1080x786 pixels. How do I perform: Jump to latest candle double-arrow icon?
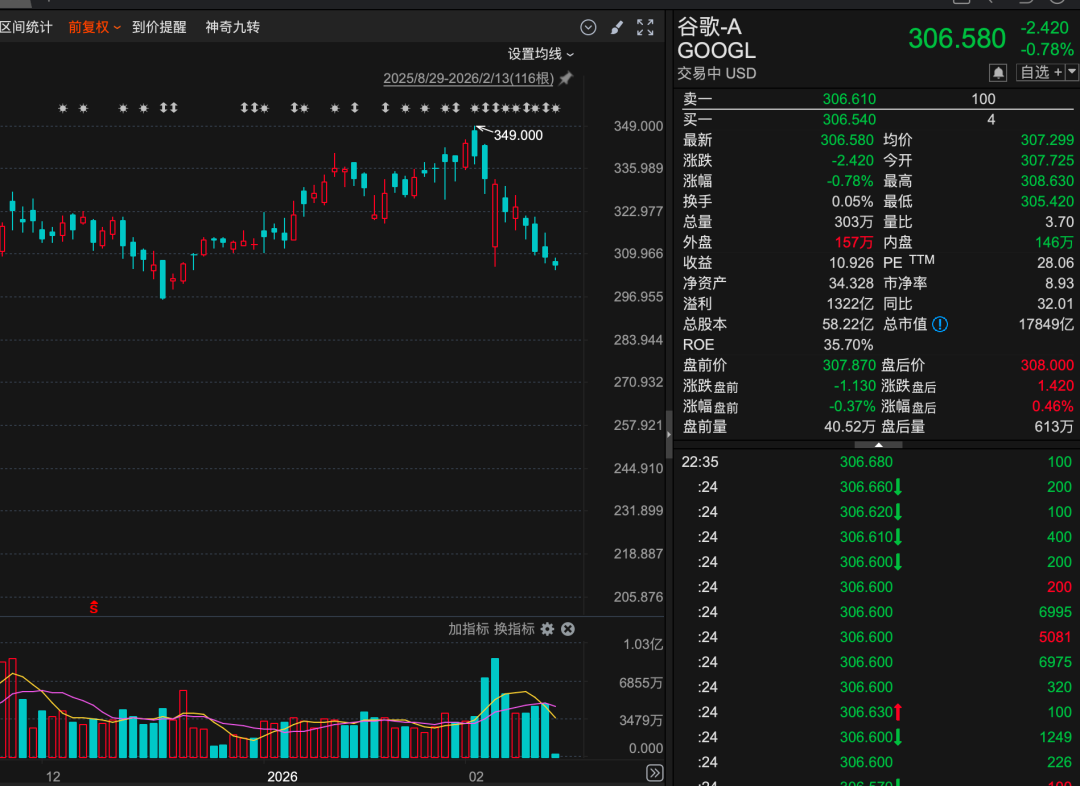655,773
